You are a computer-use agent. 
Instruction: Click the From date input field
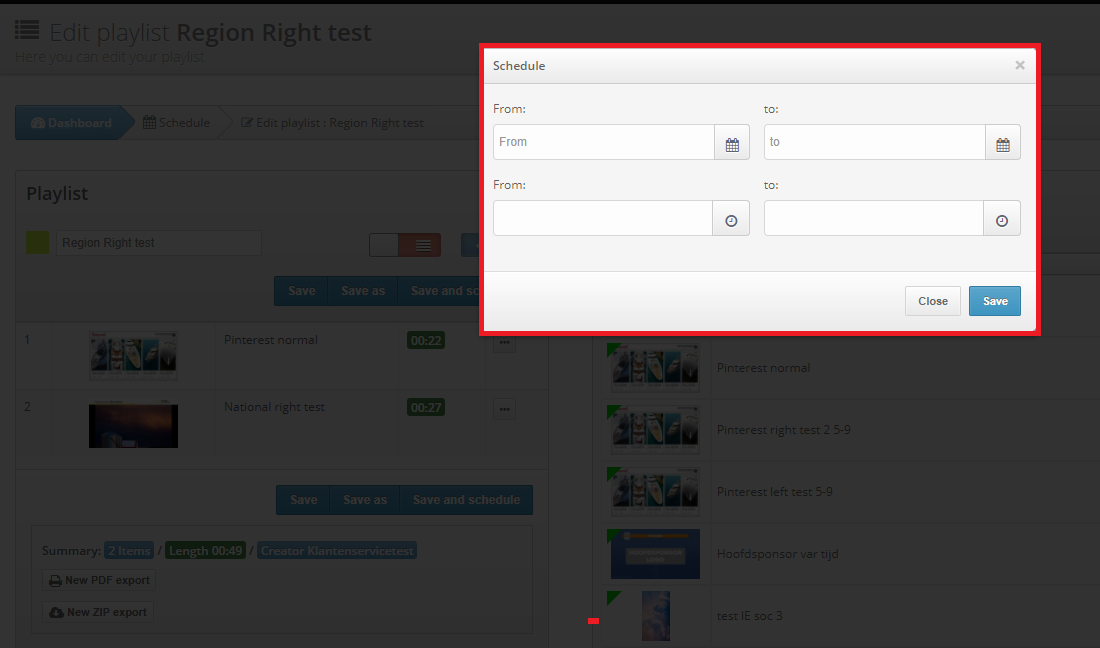pyautogui.click(x=604, y=142)
